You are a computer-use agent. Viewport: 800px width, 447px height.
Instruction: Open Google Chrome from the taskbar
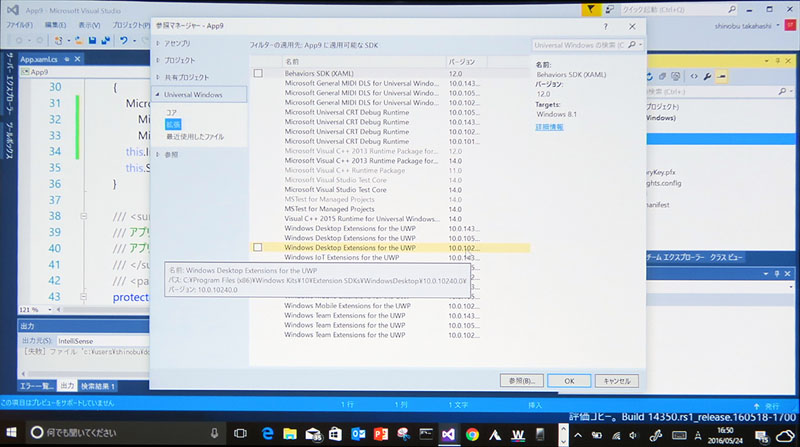(x=472, y=434)
